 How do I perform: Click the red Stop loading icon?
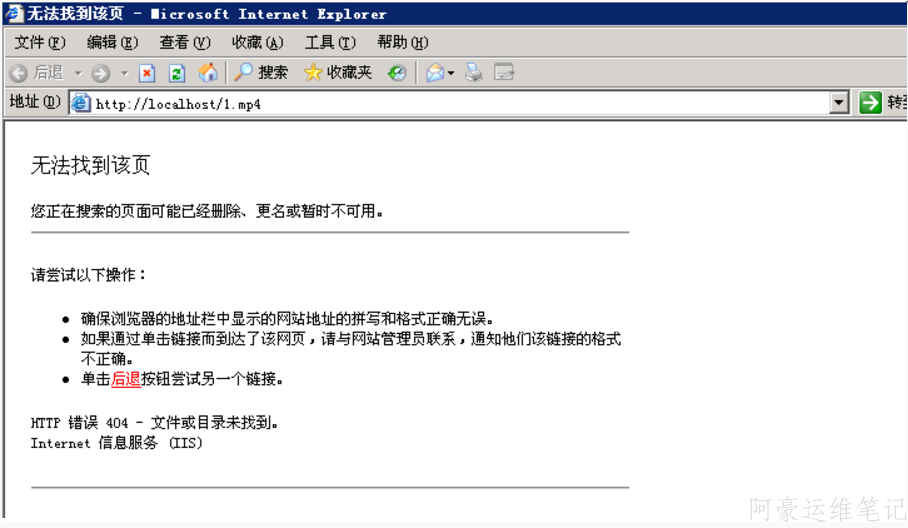pos(147,73)
